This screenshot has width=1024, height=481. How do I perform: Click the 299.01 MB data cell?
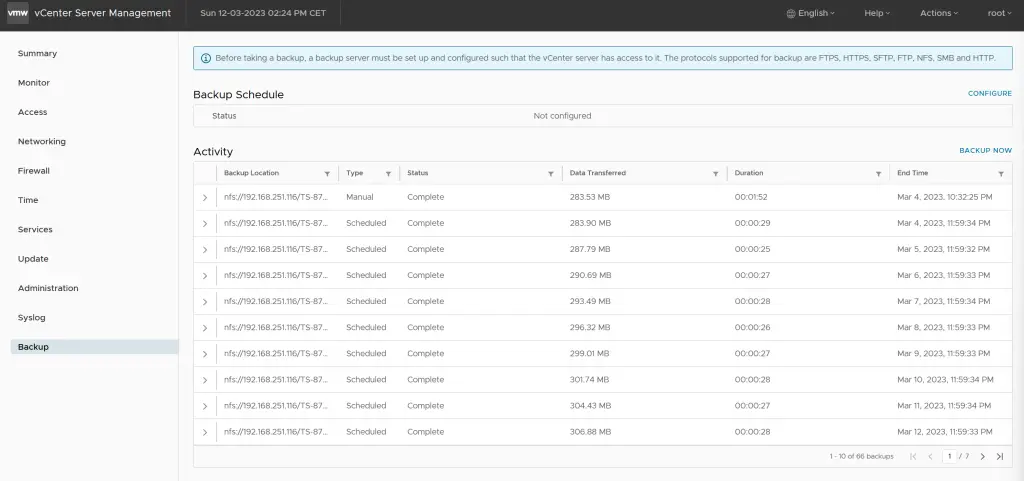coord(589,354)
